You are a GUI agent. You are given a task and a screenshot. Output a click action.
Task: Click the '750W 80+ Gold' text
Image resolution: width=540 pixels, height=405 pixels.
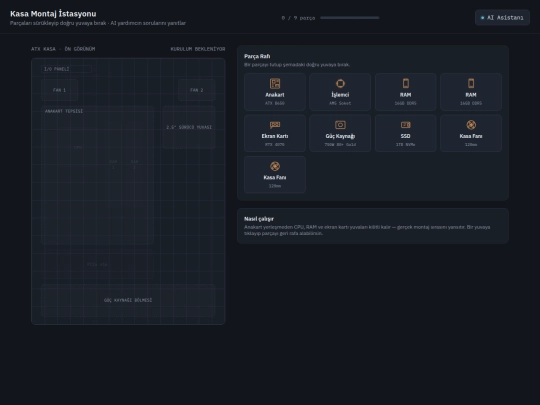click(340, 145)
